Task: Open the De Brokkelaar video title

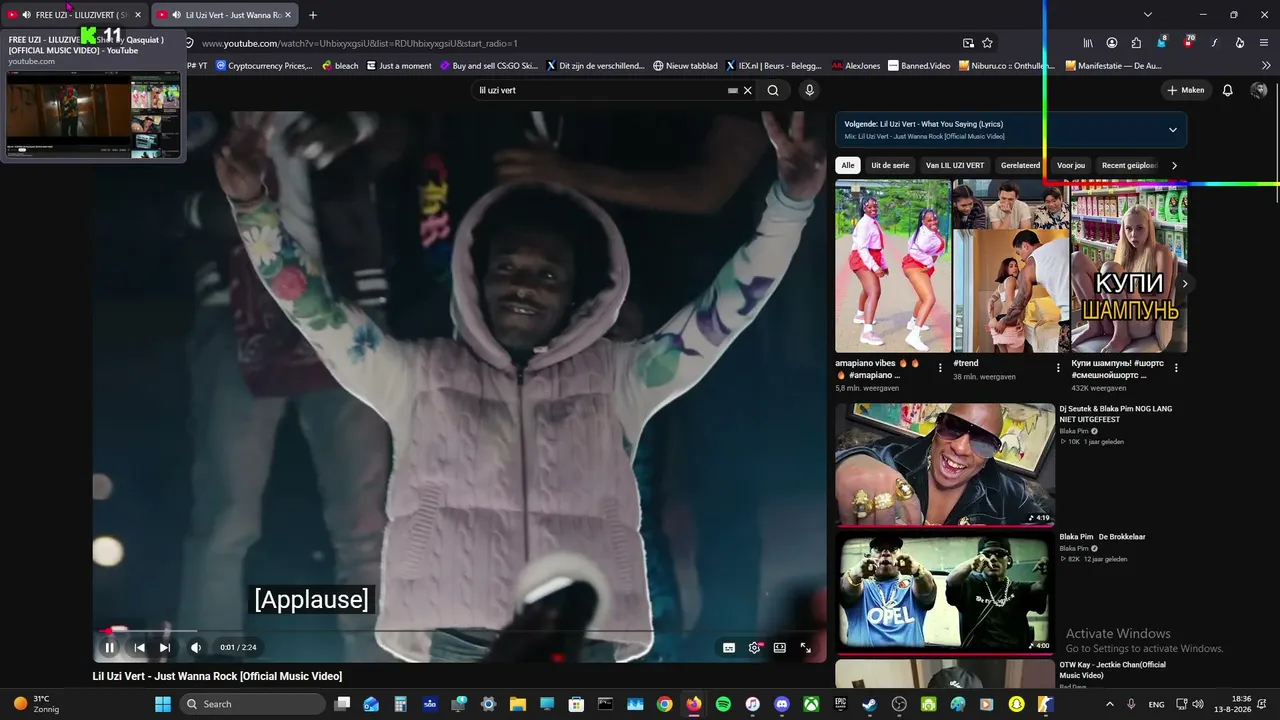Action: click(x=1102, y=537)
